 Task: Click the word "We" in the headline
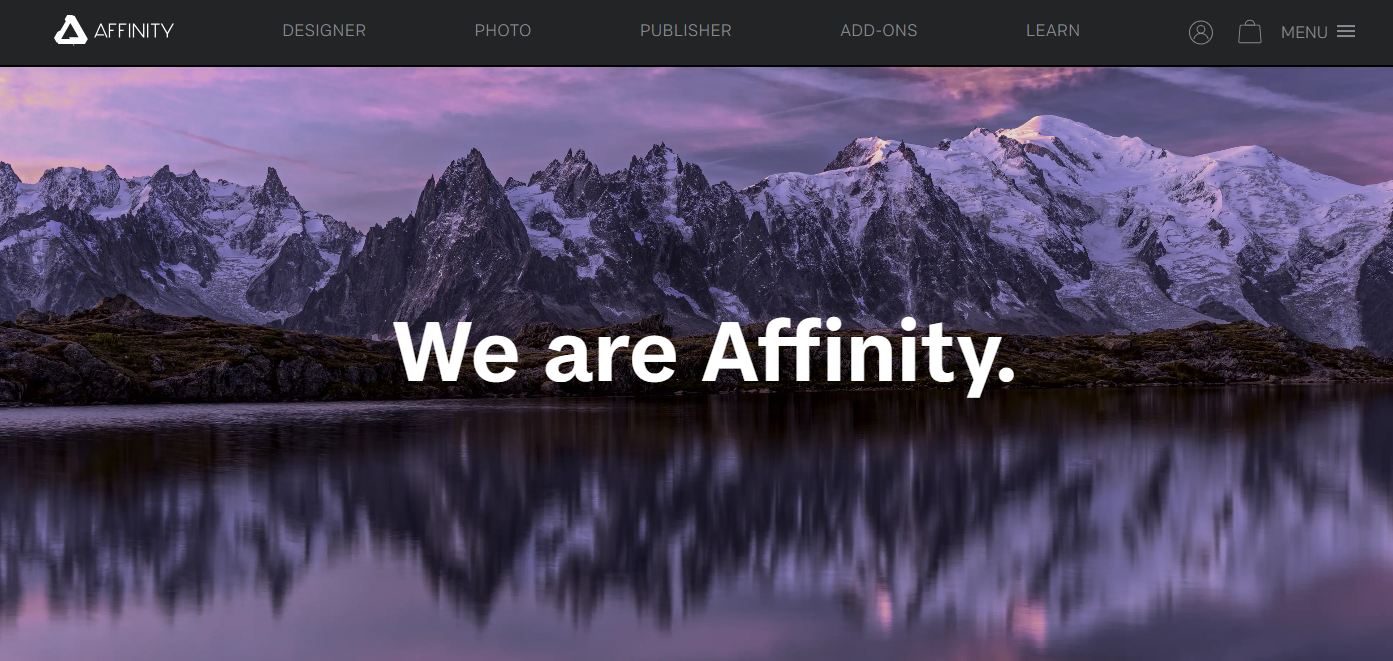pyautogui.click(x=456, y=352)
